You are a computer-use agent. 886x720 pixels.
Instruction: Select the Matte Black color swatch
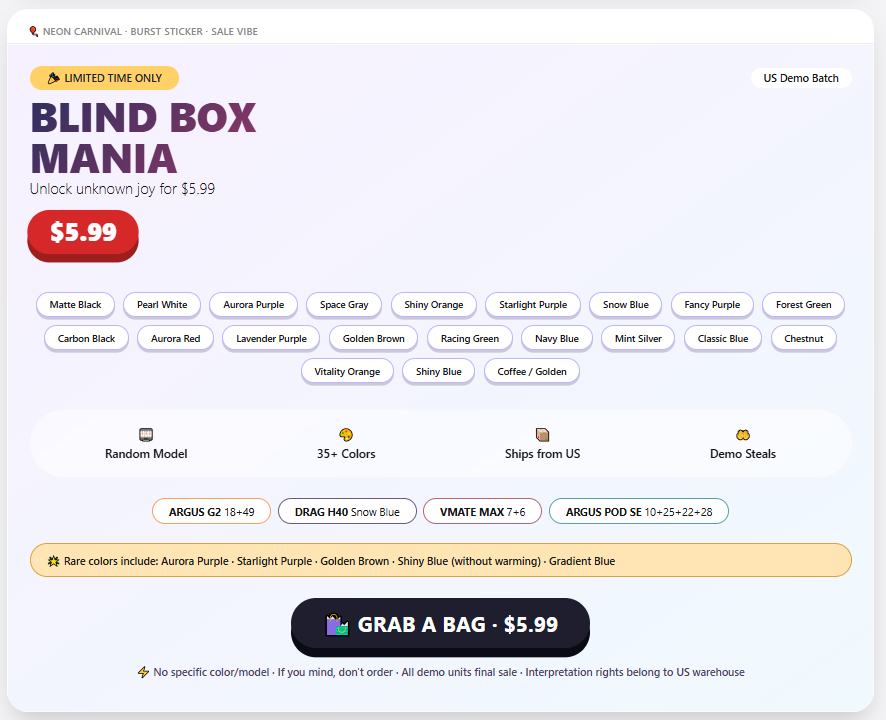click(75, 305)
